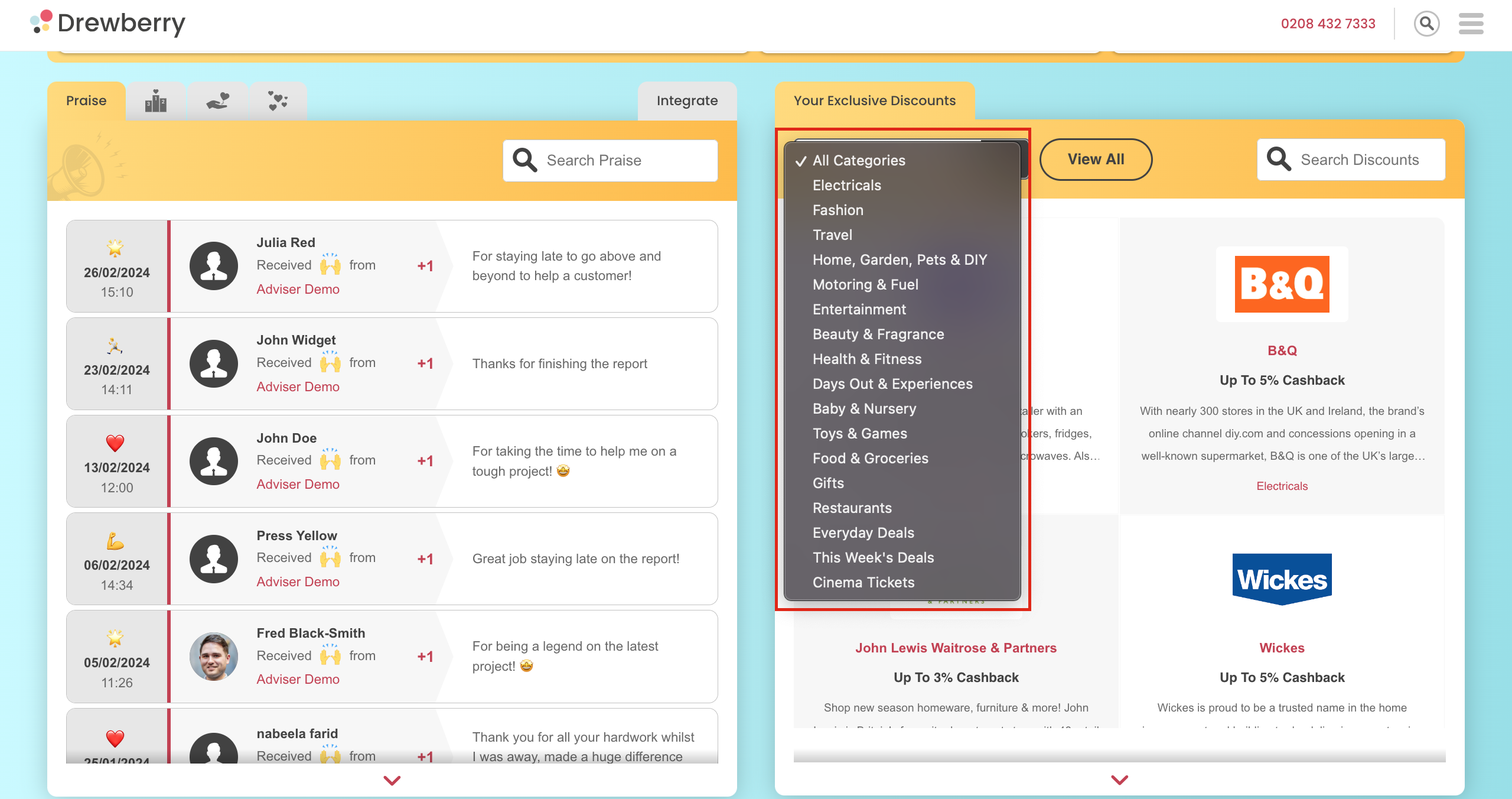Open Adviser Demo link under Press Yellow
Image resolution: width=1512 pixels, height=799 pixels.
[298, 582]
